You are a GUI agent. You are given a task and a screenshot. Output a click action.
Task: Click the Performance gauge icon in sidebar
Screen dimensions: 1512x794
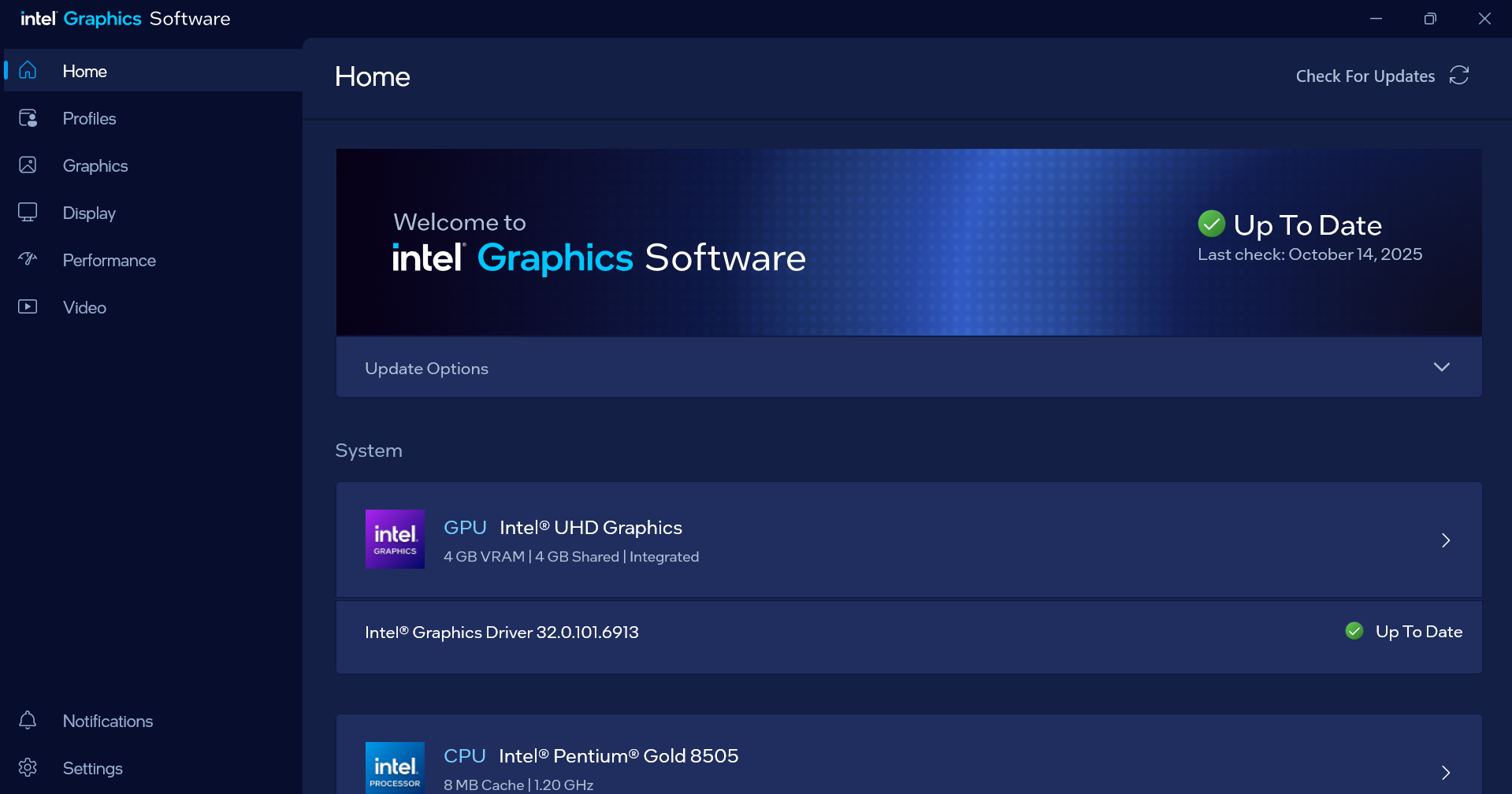click(28, 259)
